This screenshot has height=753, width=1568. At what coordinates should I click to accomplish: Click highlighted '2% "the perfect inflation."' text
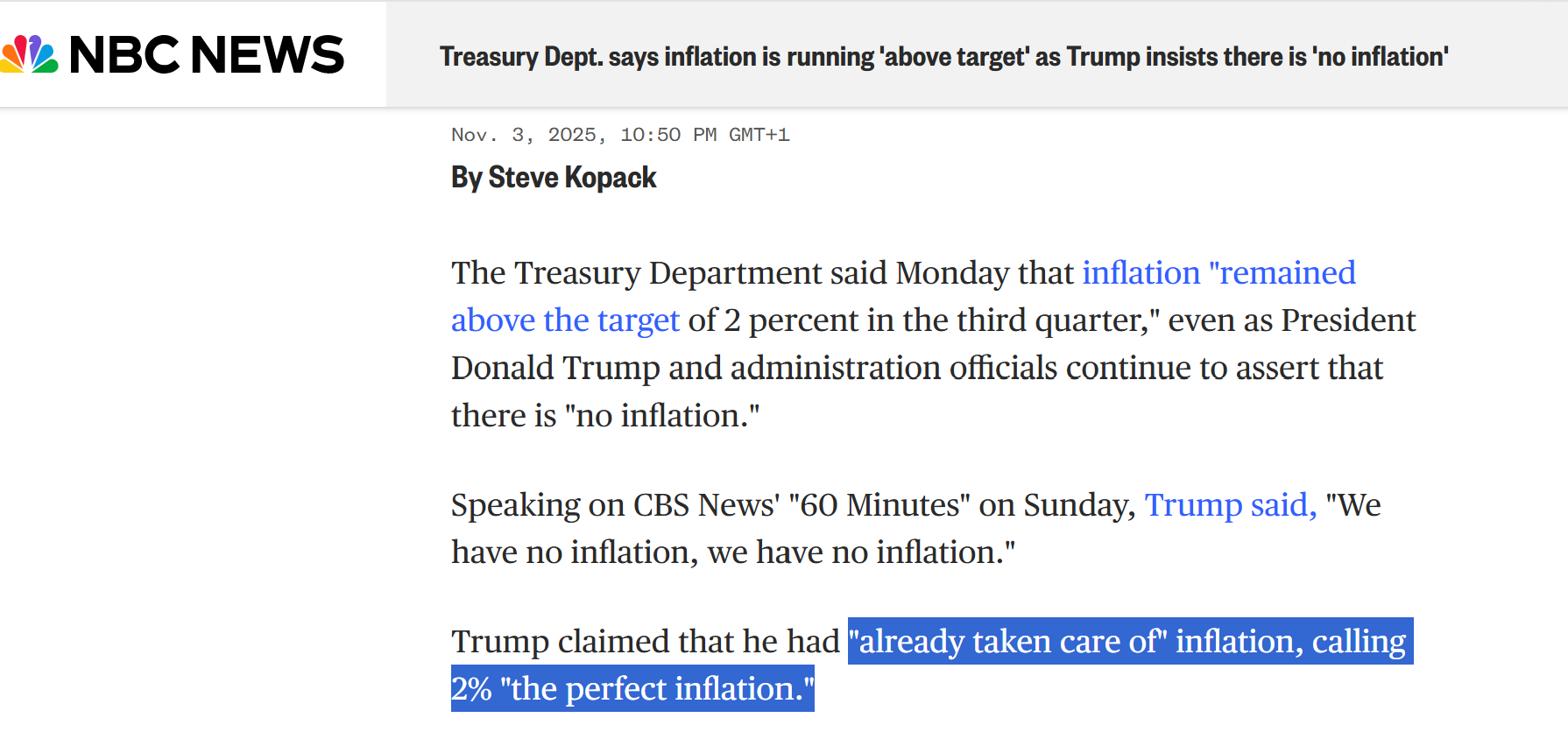tap(632, 689)
